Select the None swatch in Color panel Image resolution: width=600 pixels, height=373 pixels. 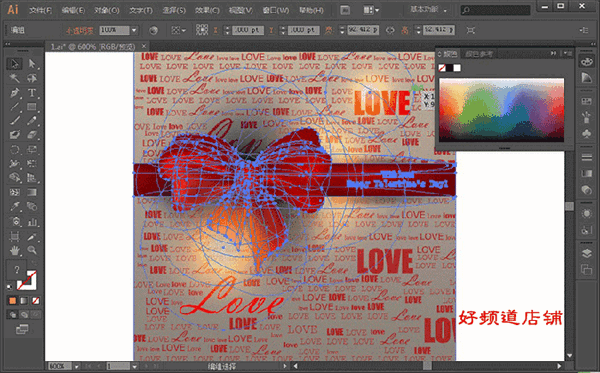(442, 68)
